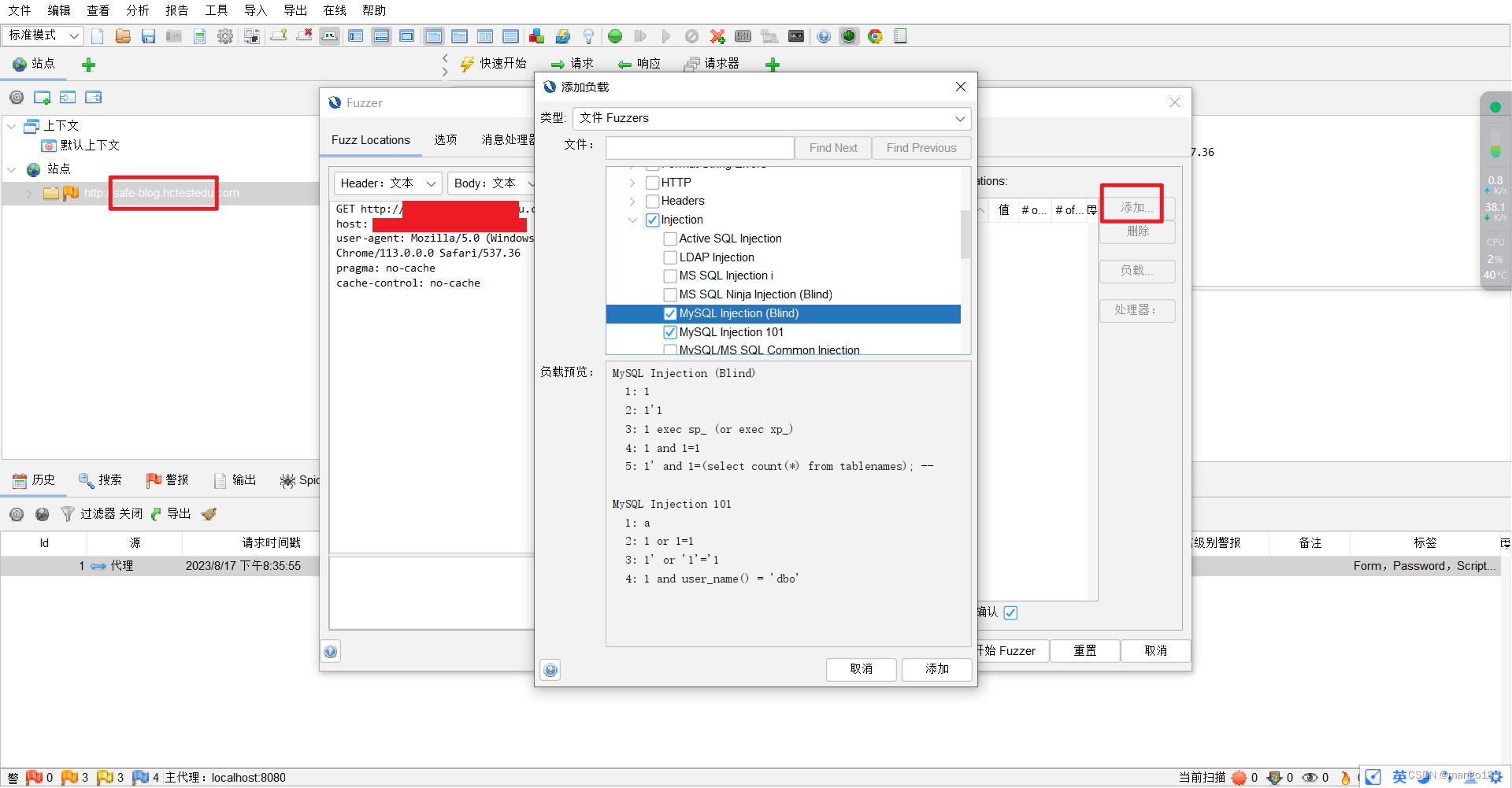
Task: Click the red X custom breakpoint icon
Action: pos(717,36)
